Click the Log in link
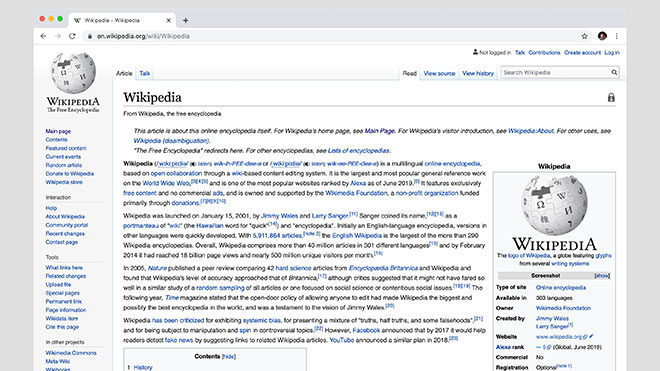Viewport: 660px width, 371px height. coord(612,53)
